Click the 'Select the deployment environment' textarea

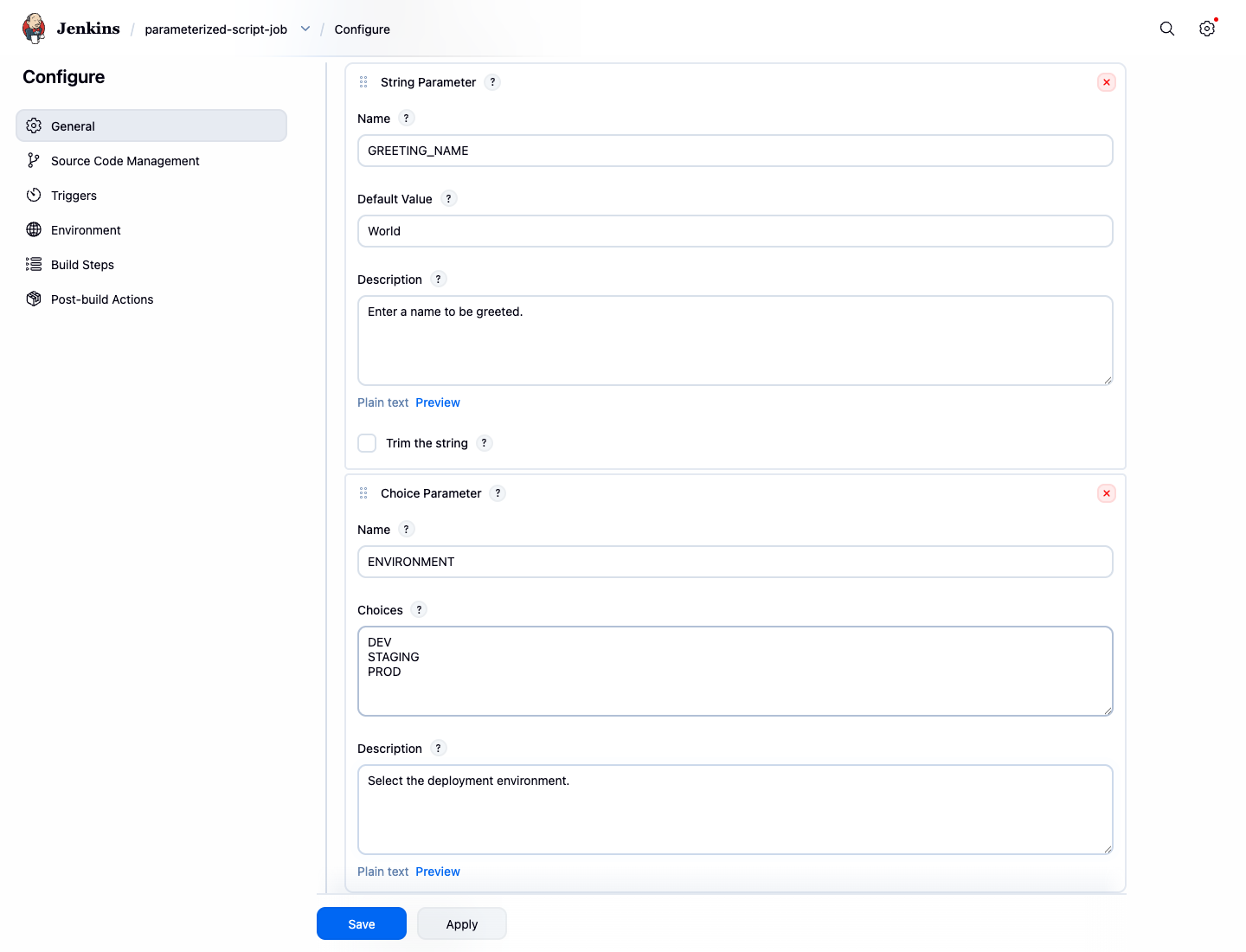735,810
